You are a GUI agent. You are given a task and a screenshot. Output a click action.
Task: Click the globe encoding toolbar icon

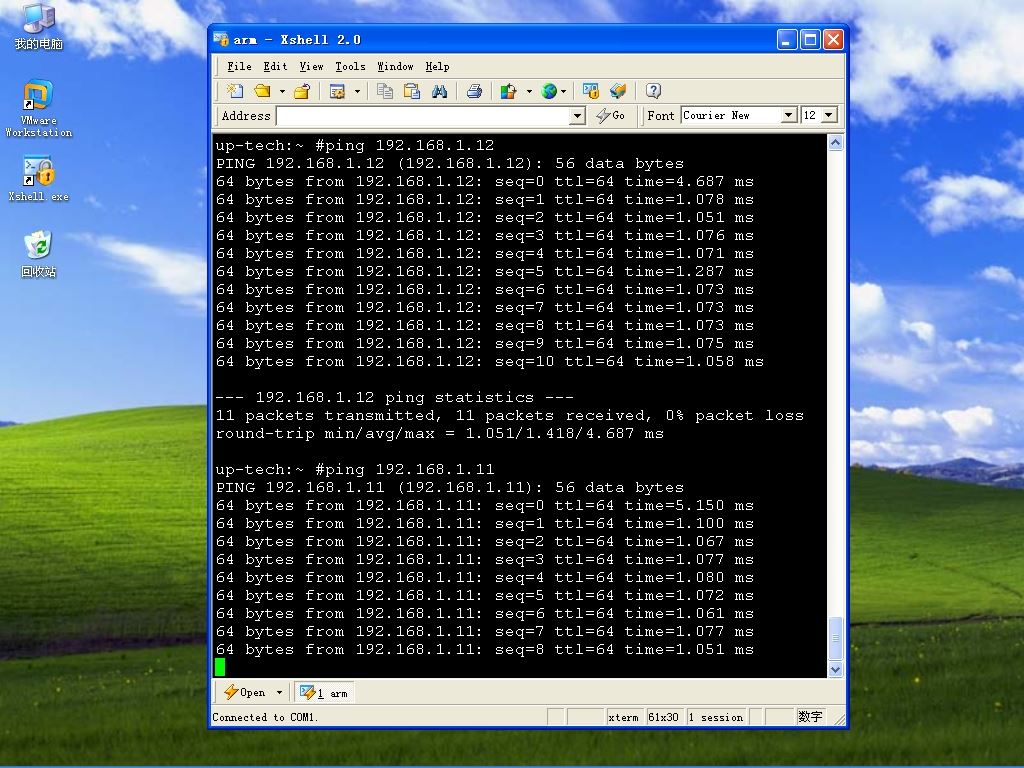549,91
